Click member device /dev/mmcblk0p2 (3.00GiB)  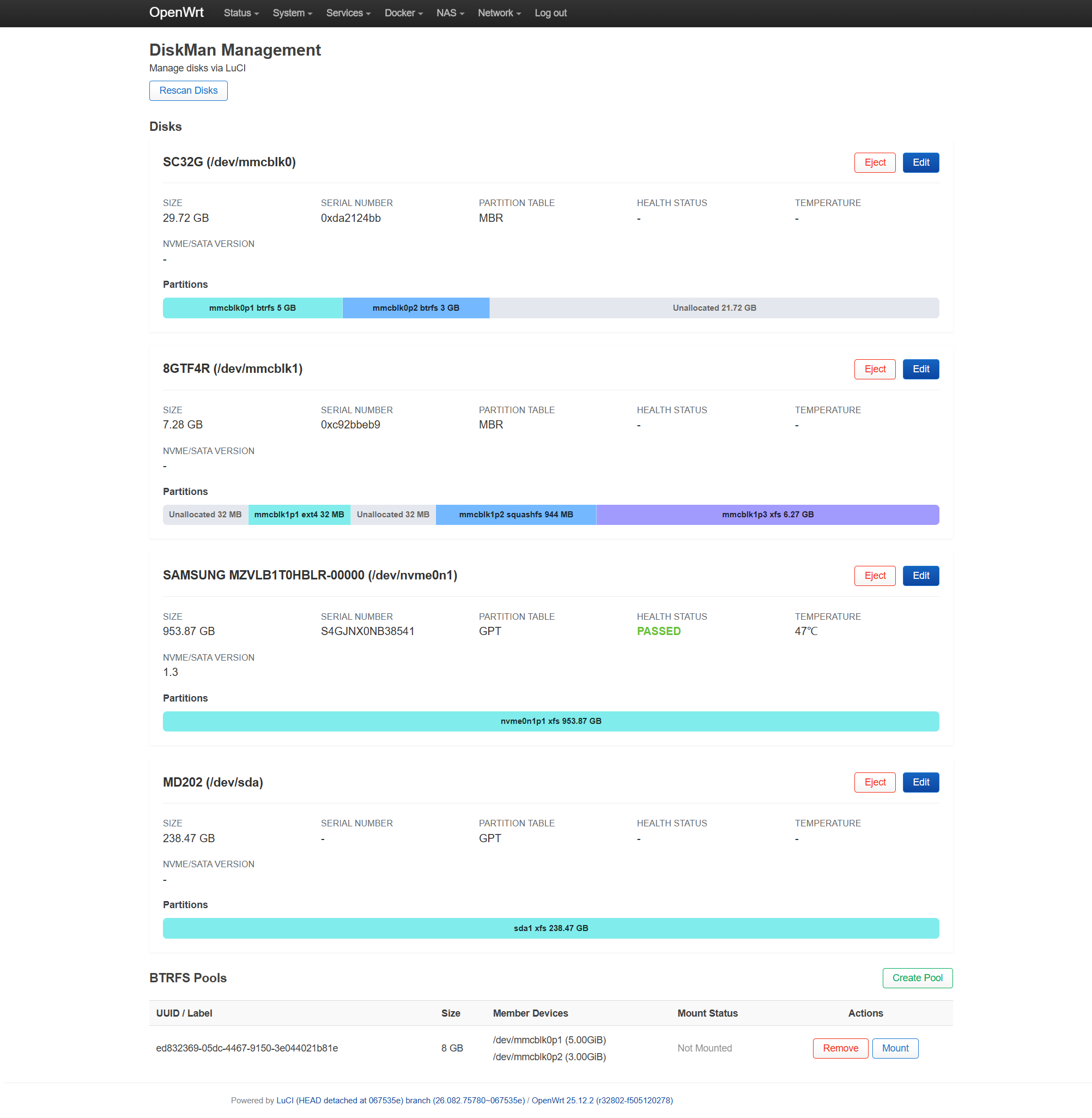(x=549, y=1056)
